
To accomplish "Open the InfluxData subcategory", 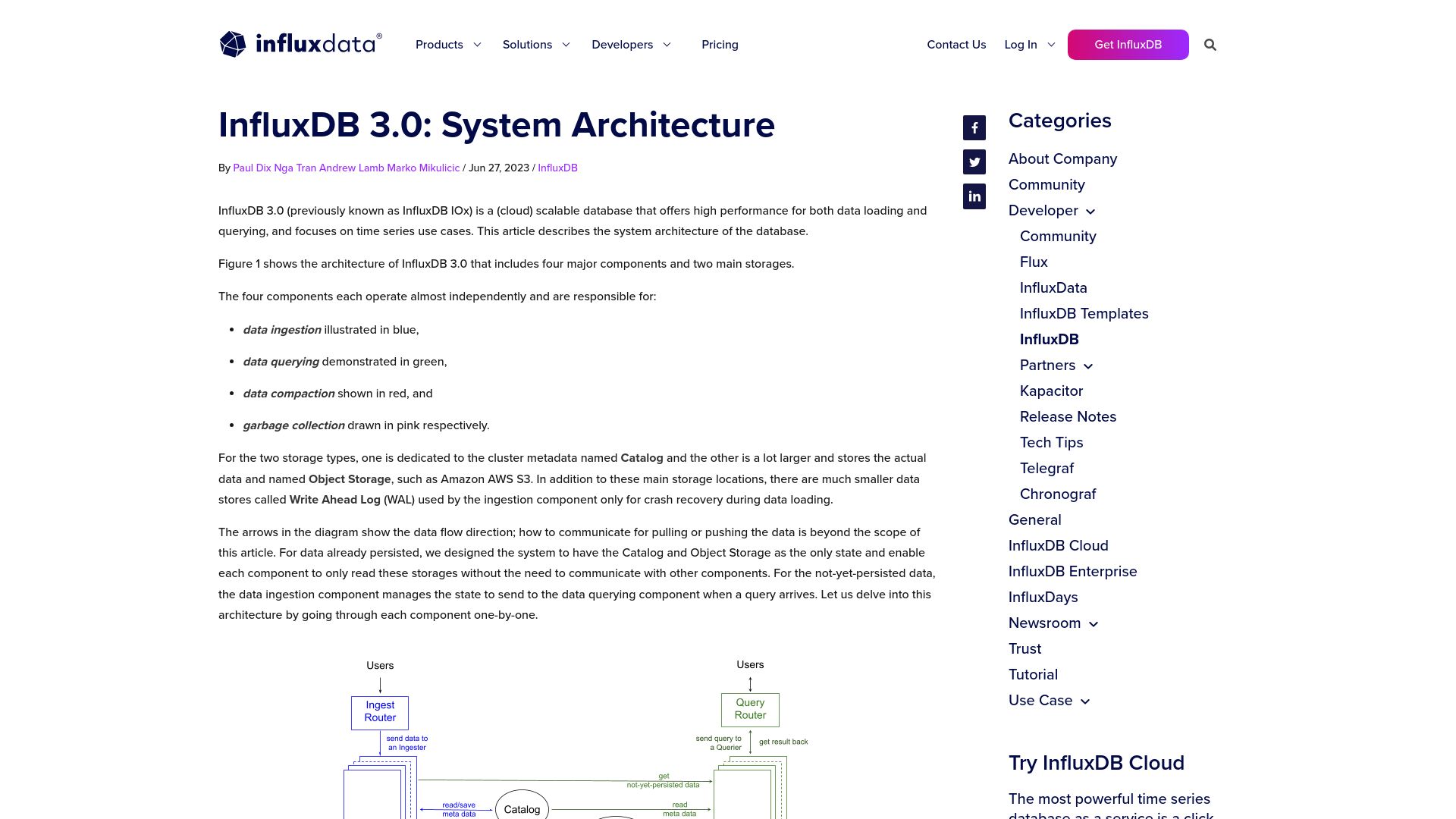I will tap(1053, 287).
